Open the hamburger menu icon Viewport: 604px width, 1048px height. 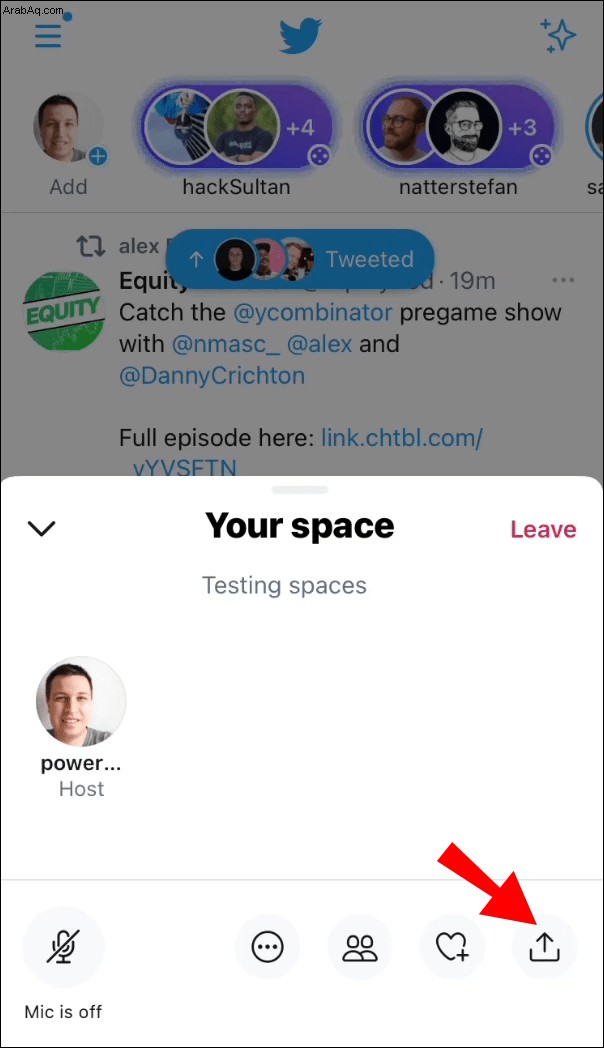48,35
